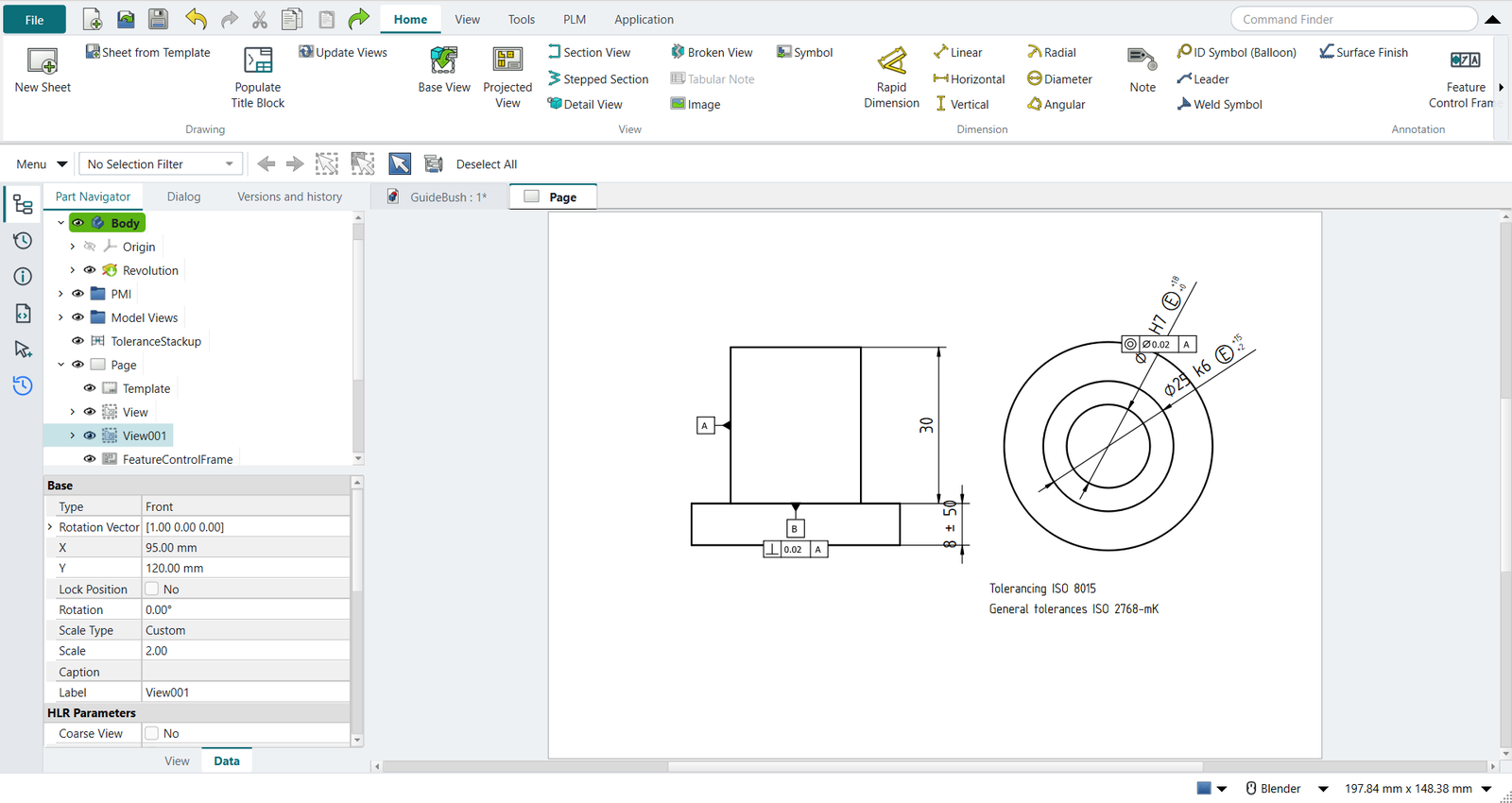Collapse the Body tree node
Screen dimensions: 1512x803
[60, 223]
